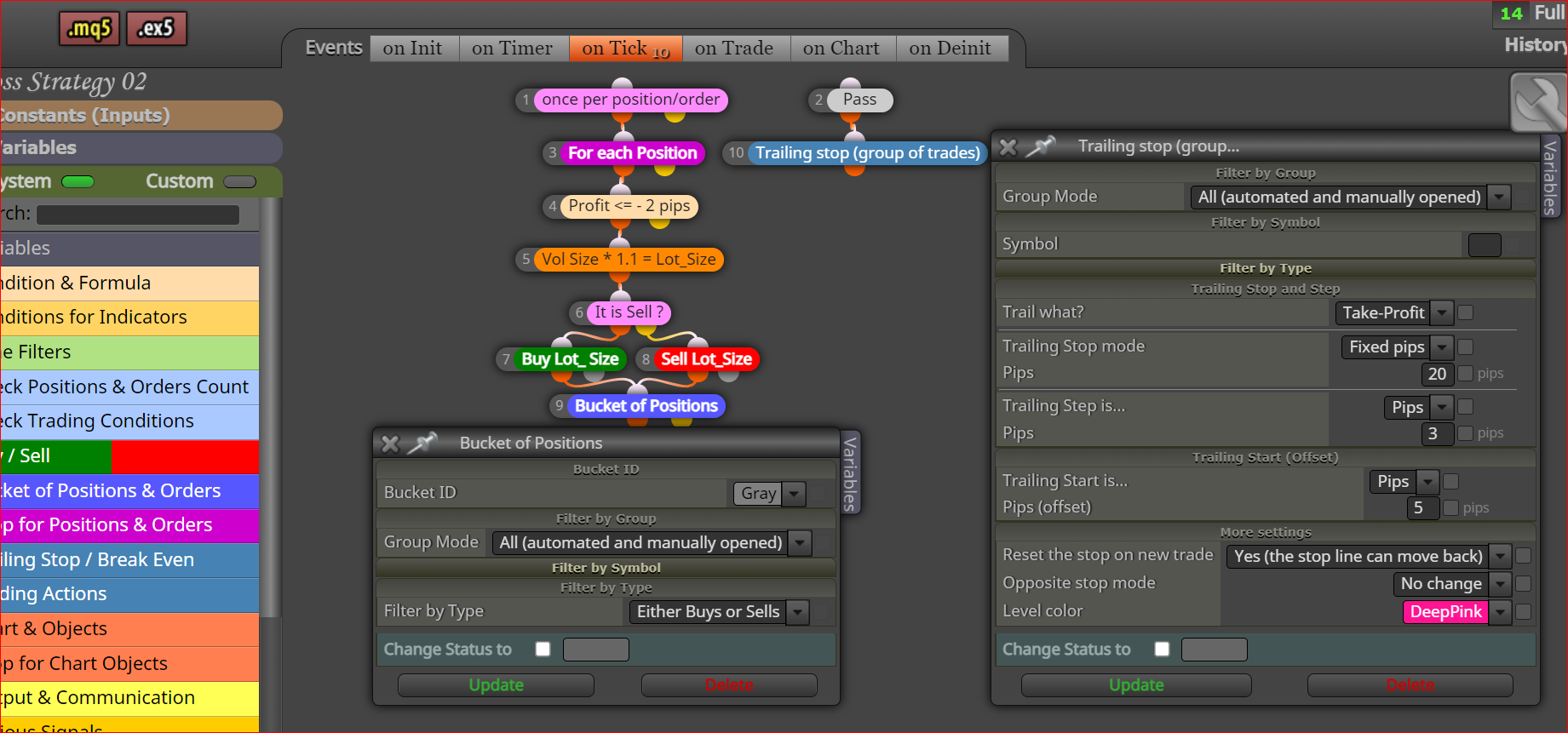Pick the DeepPink level color swatch
This screenshot has height=733, width=1568.
click(1445, 611)
